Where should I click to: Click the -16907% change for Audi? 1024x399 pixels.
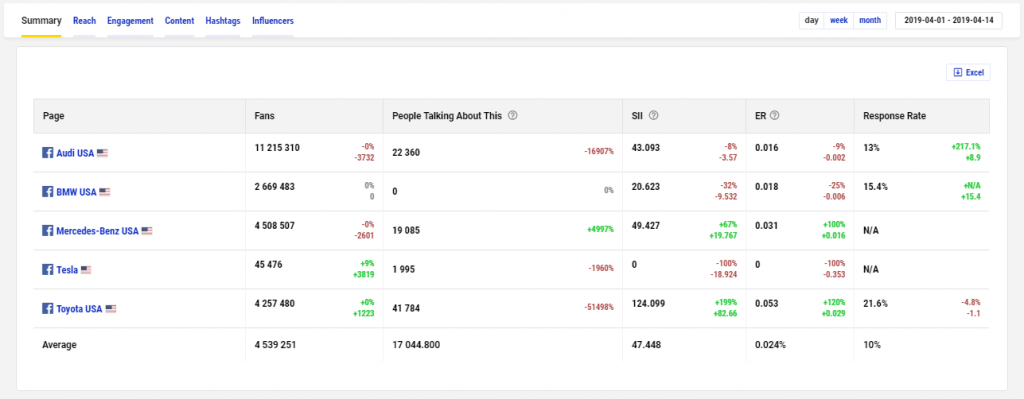point(599,152)
